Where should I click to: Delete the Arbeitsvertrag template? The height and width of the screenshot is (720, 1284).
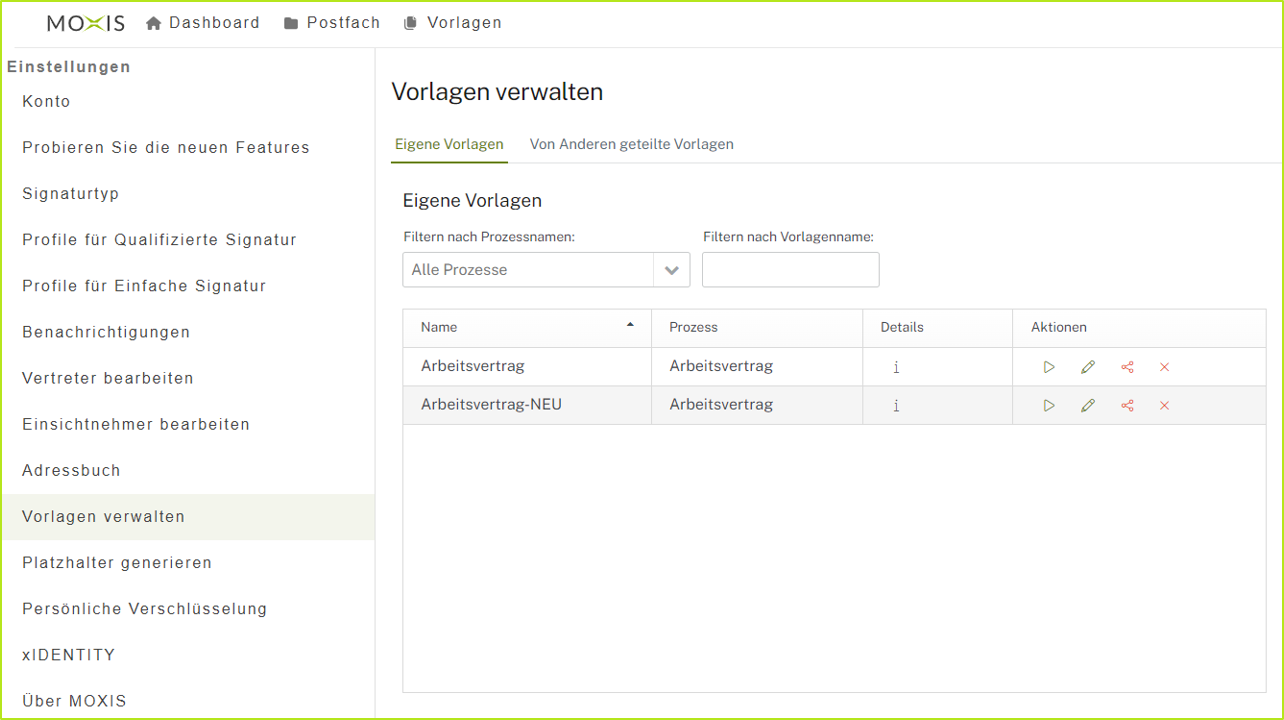click(x=1164, y=367)
